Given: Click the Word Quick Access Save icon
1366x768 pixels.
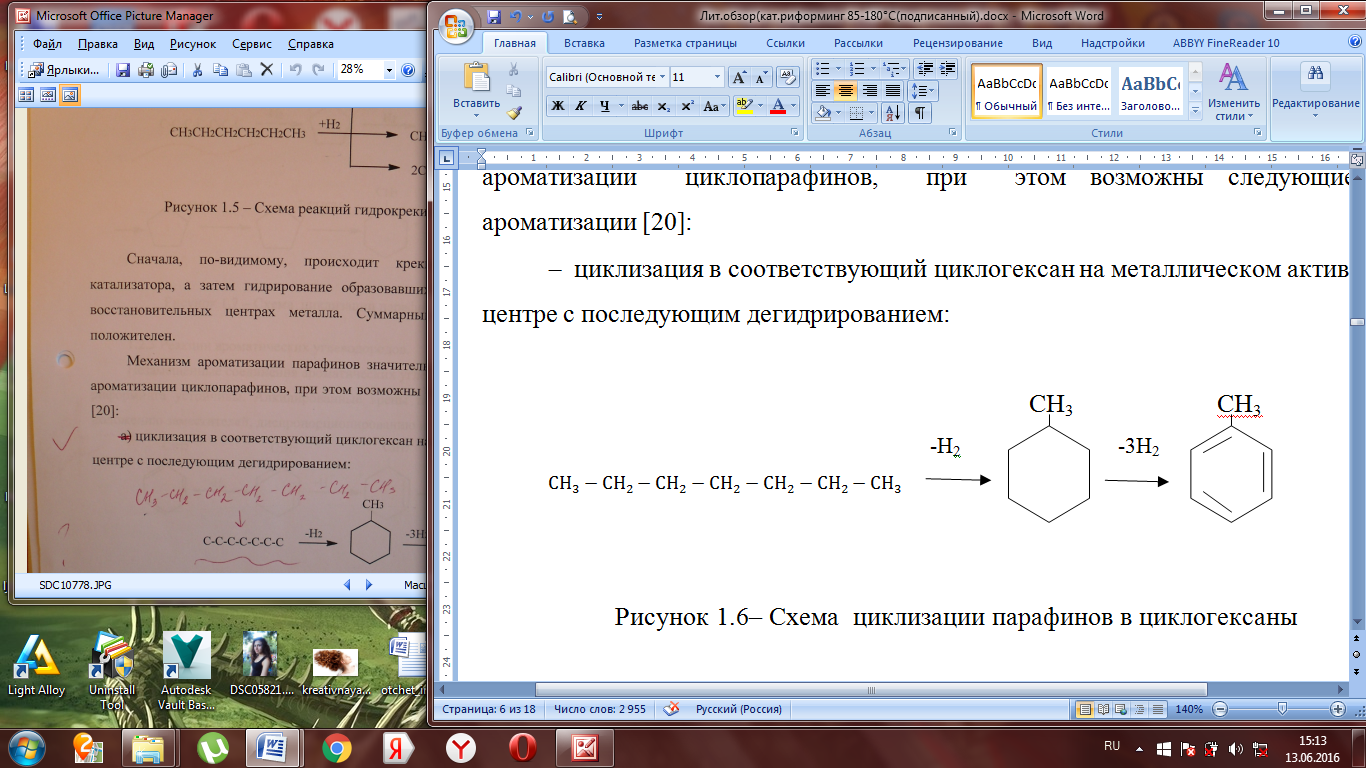Looking at the screenshot, I should pyautogui.click(x=493, y=16).
